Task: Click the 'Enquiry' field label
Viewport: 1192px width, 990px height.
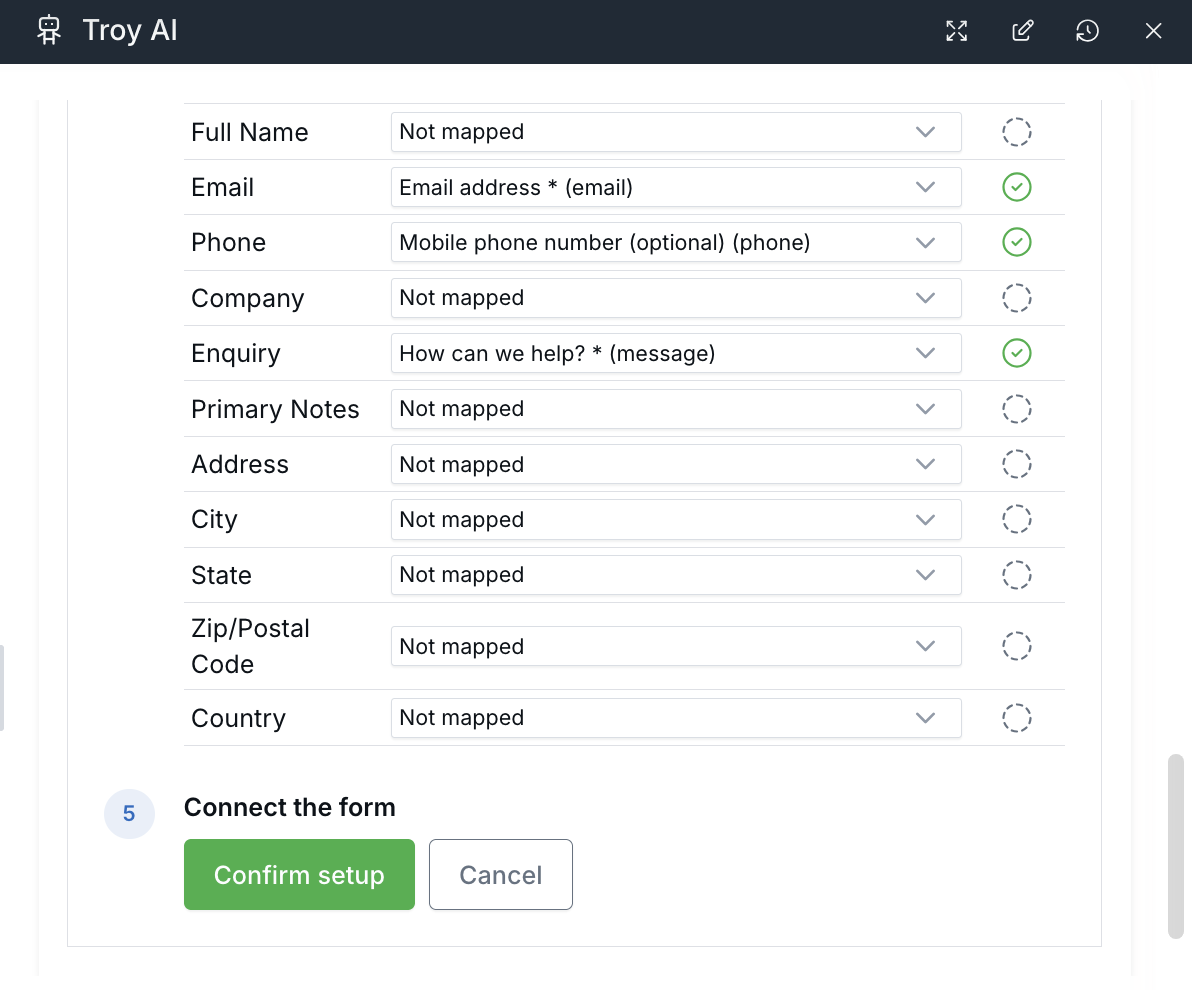Action: 236,354
